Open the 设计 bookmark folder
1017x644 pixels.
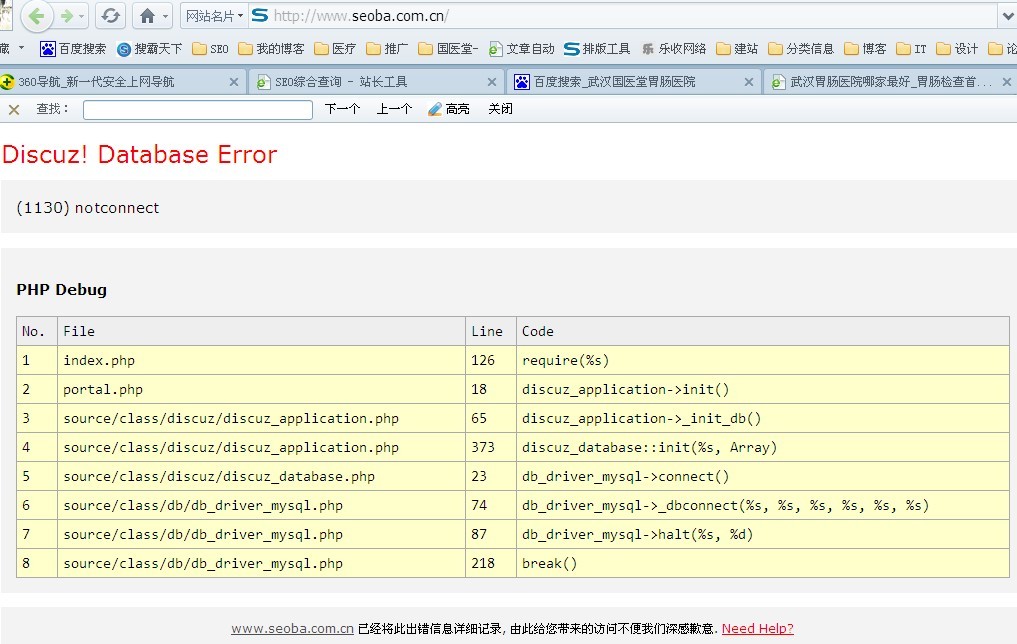957,49
